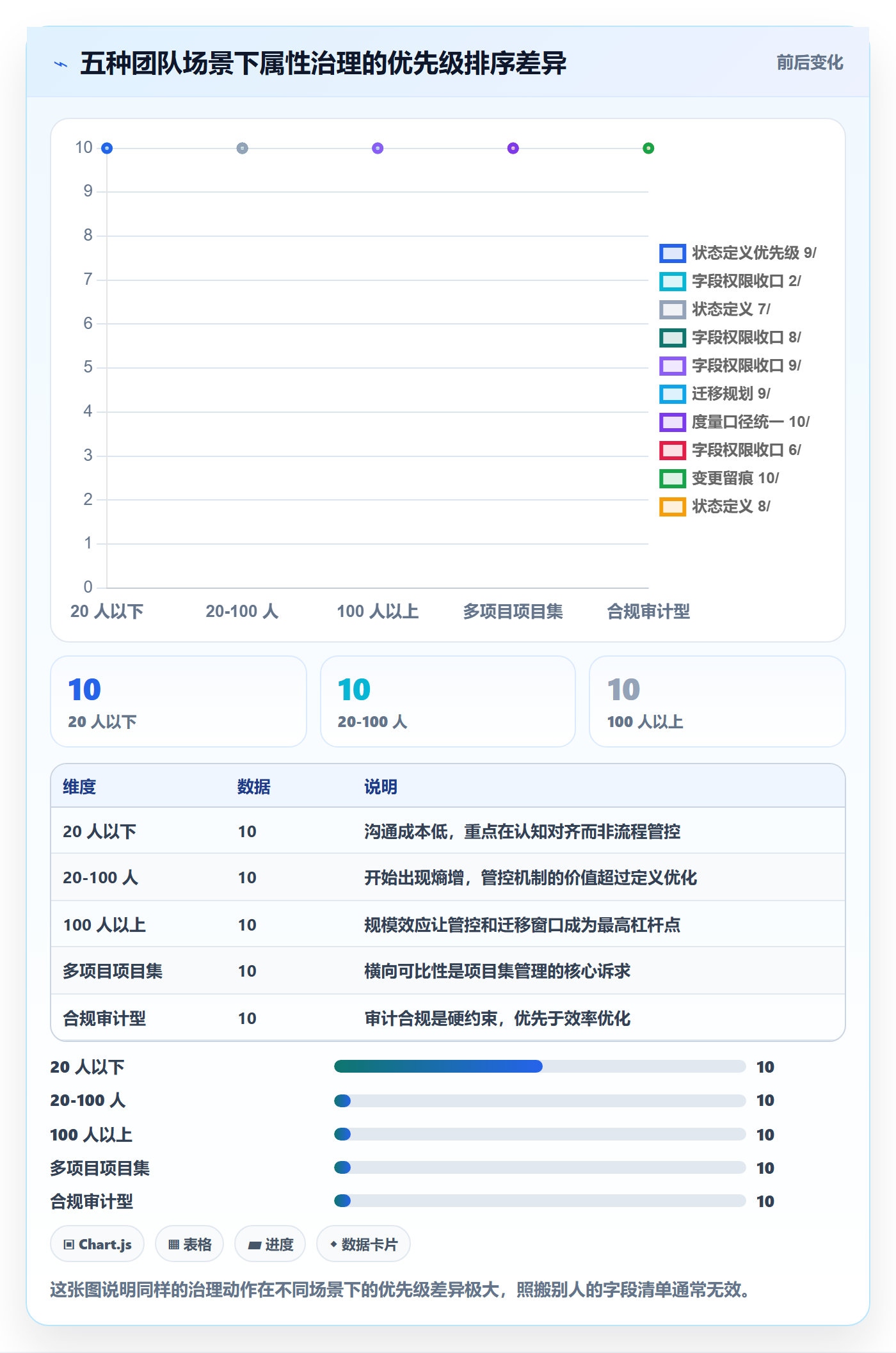Open the cyan 10 stat card for 20-100 人

448,701
